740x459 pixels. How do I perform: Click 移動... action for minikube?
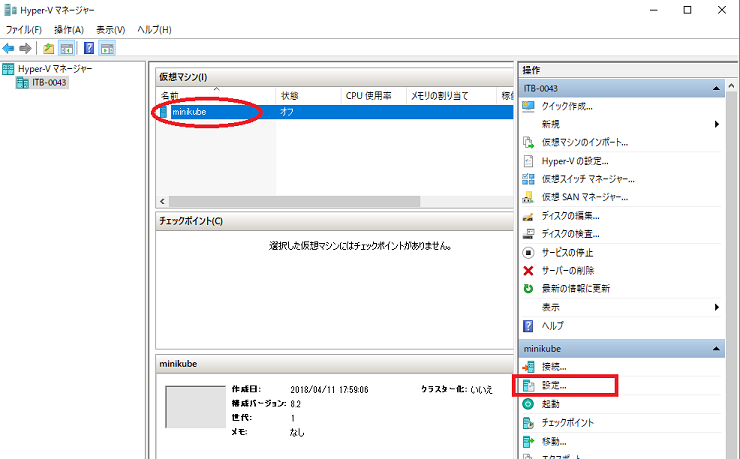coord(554,442)
